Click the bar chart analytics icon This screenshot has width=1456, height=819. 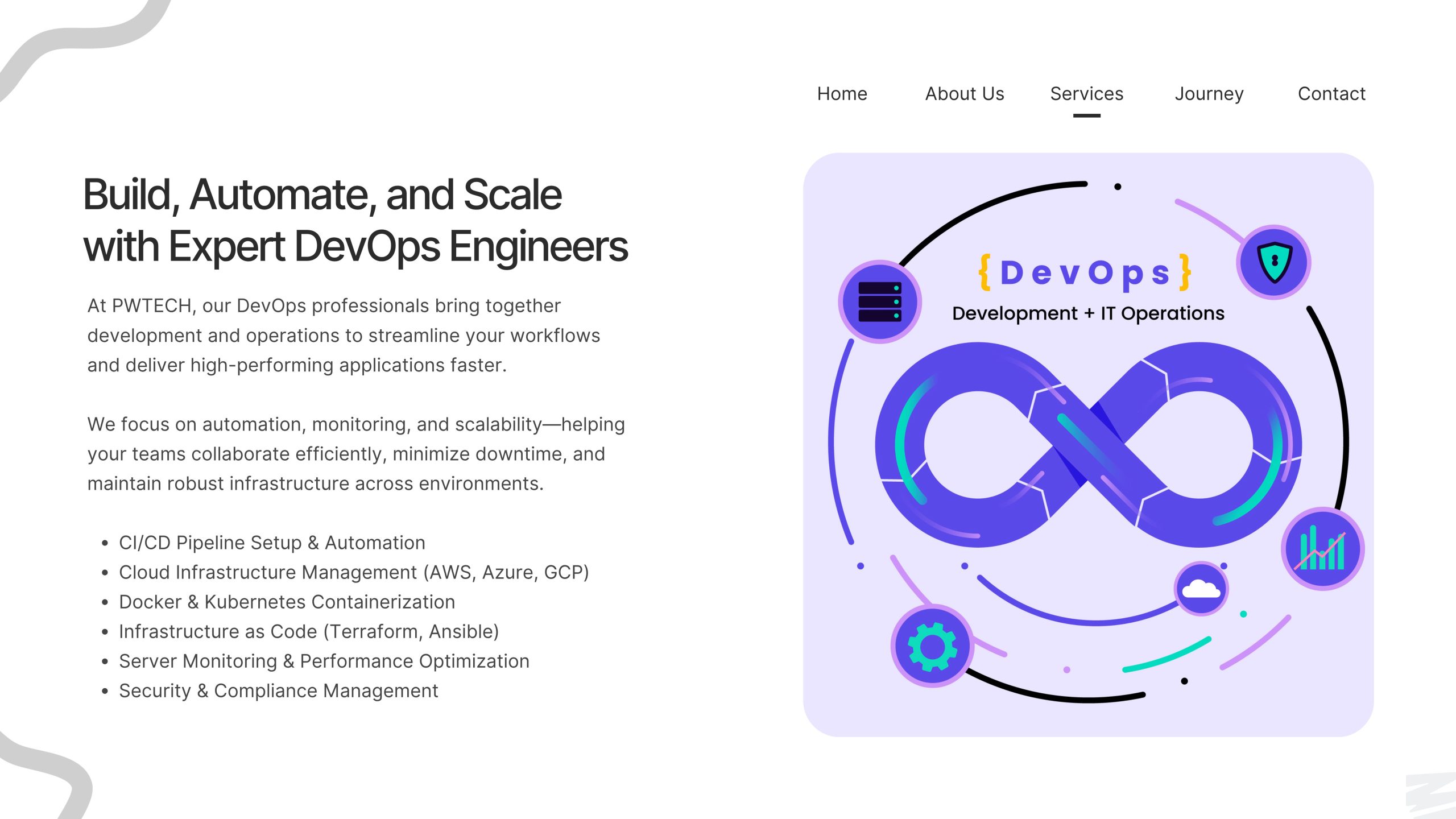click(x=1322, y=549)
